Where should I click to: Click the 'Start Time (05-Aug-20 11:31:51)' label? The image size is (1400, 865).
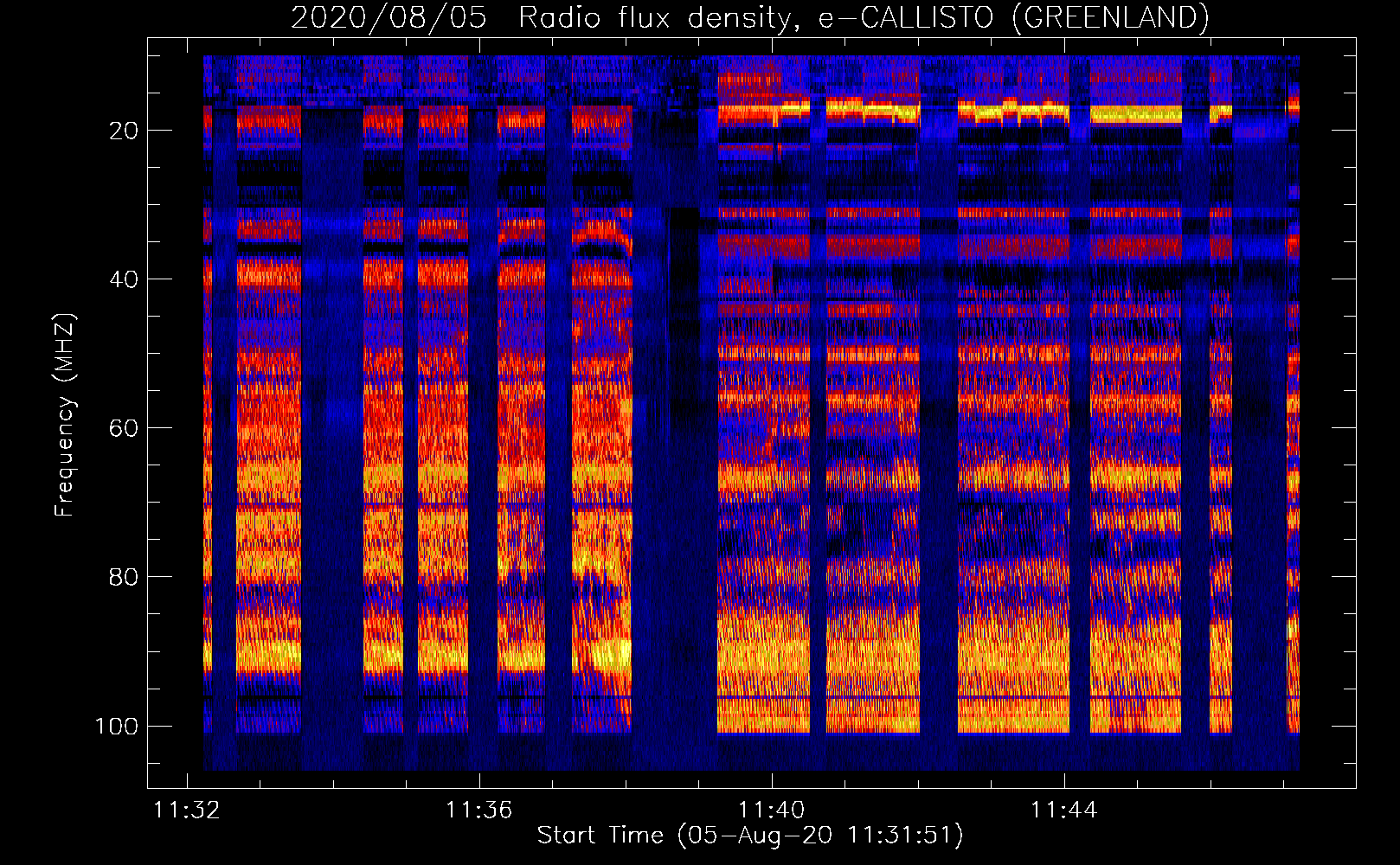750,836
